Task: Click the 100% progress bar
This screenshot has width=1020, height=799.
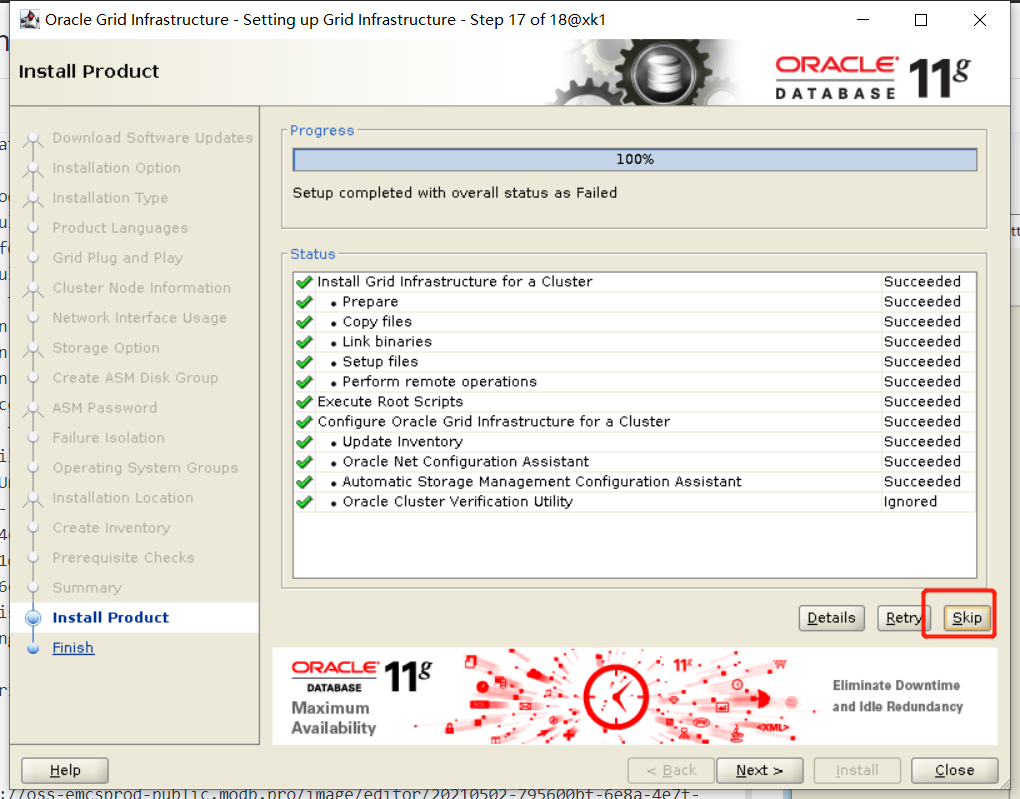Action: [635, 159]
